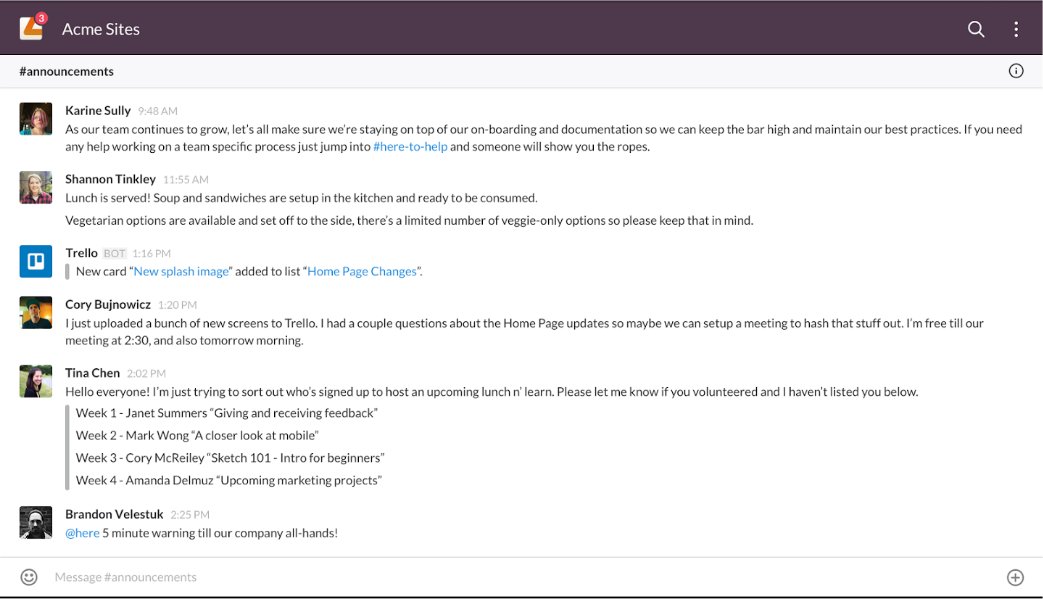This screenshot has width=1043, height=599.
Task: Click the @here mention in Brandon's message
Action: [x=84, y=533]
